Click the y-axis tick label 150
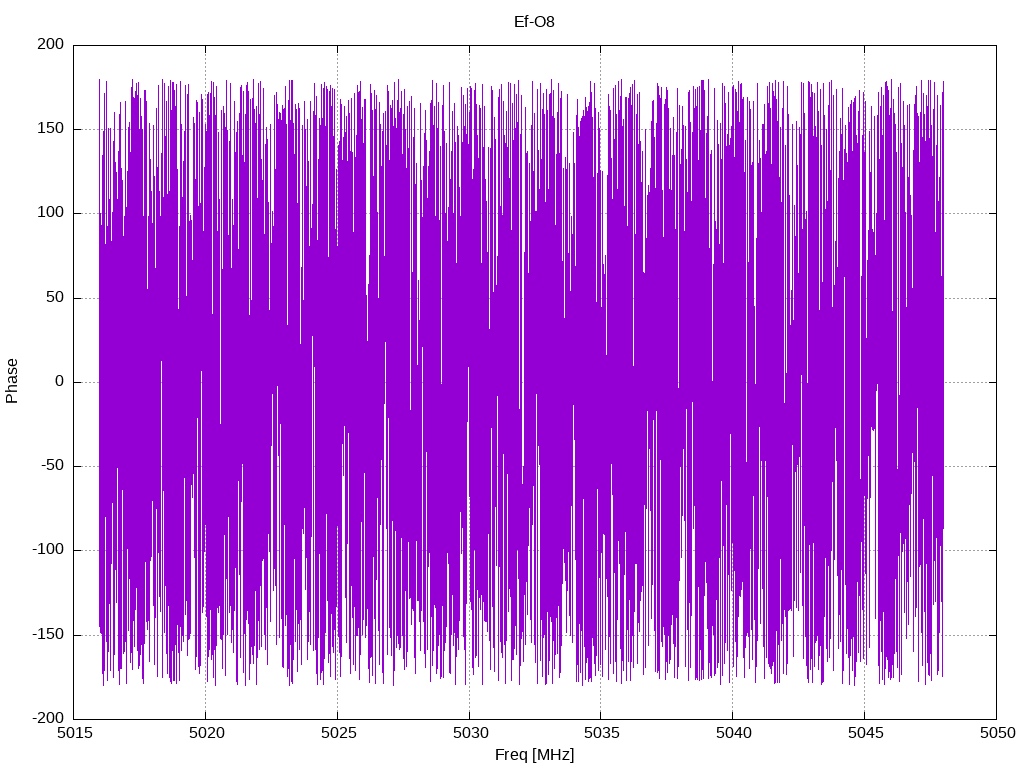 click(x=51, y=129)
